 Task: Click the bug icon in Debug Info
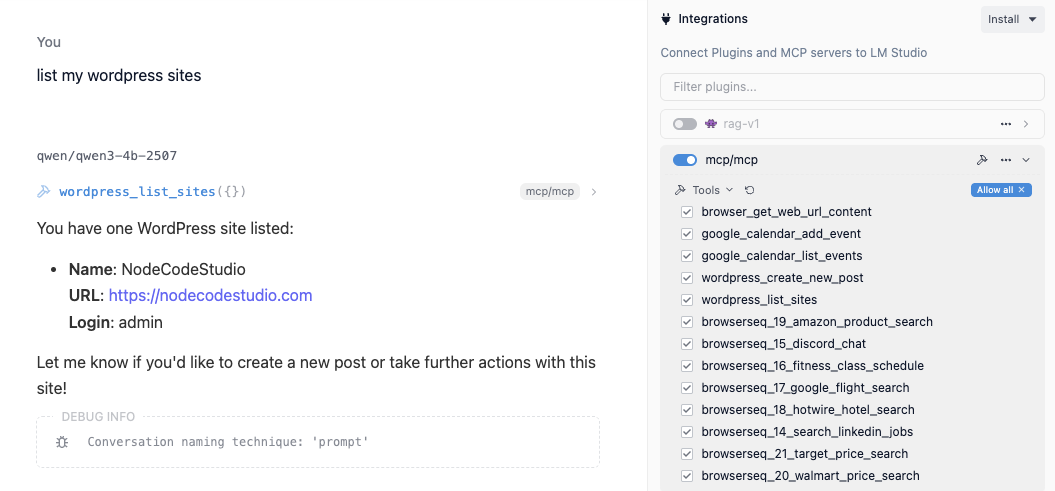click(62, 442)
